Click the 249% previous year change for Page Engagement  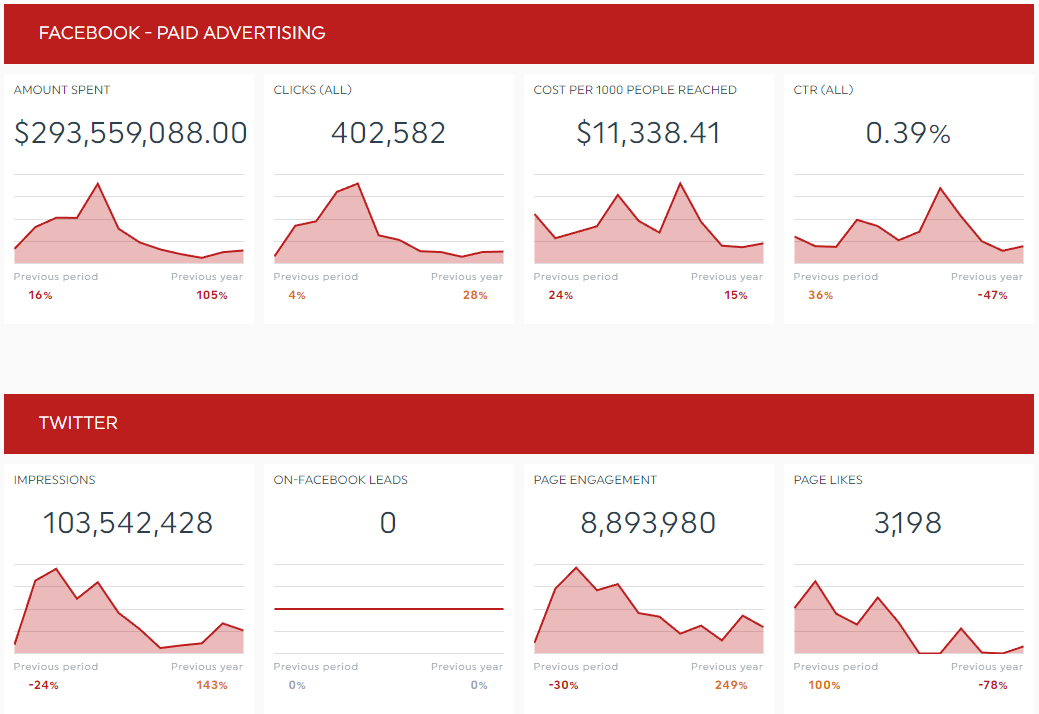point(732,686)
